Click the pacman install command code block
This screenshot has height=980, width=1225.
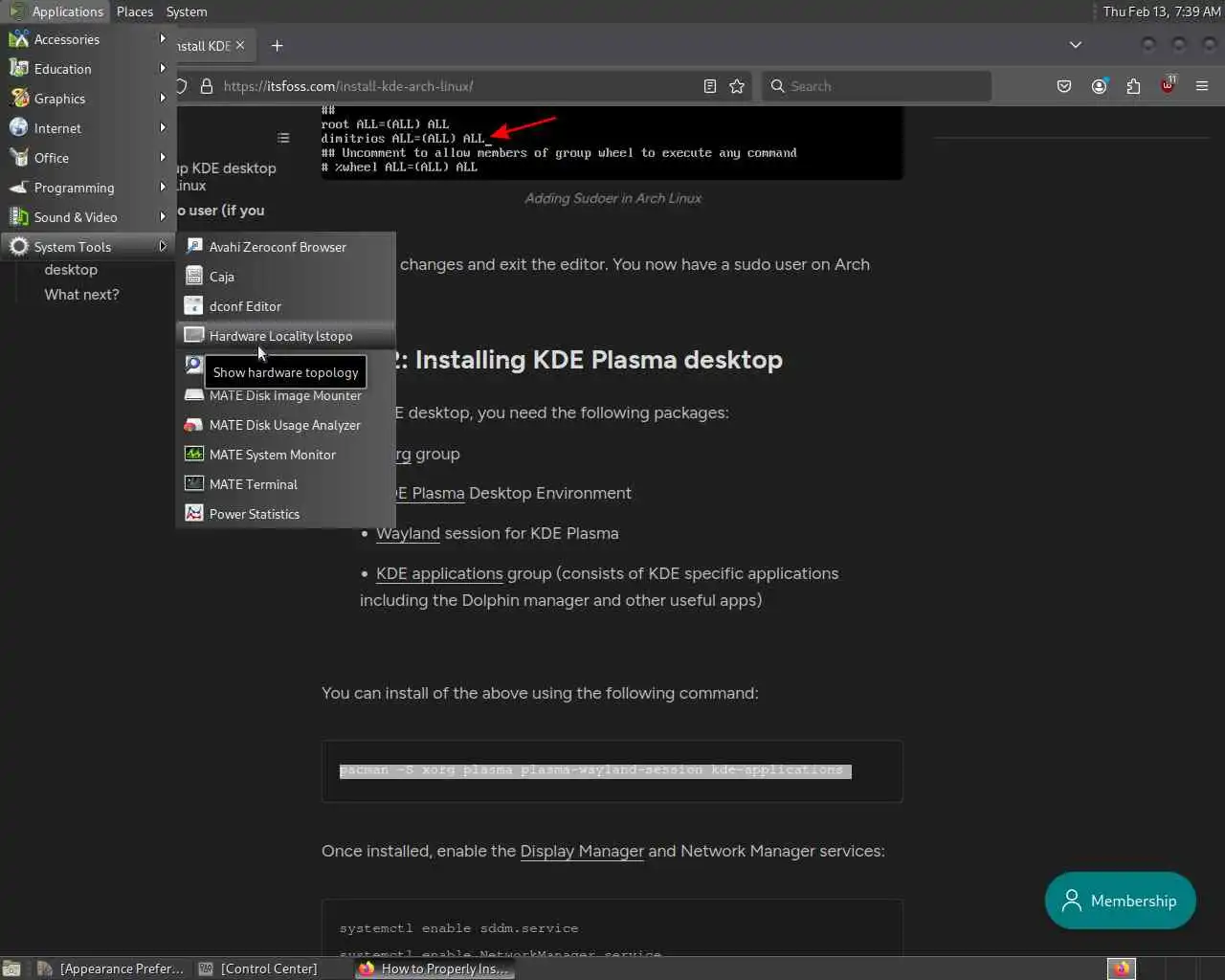(612, 770)
